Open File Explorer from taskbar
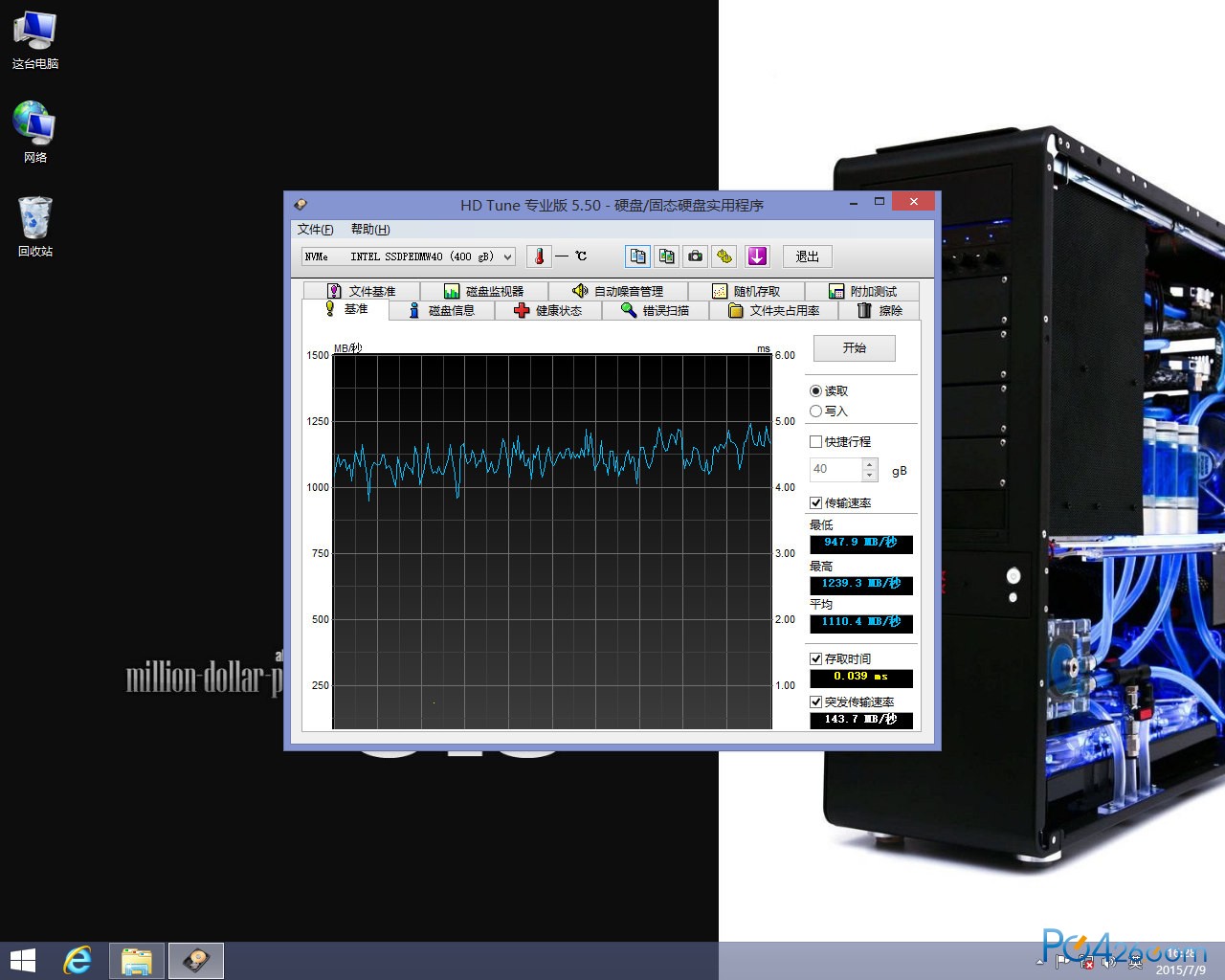 [x=137, y=961]
